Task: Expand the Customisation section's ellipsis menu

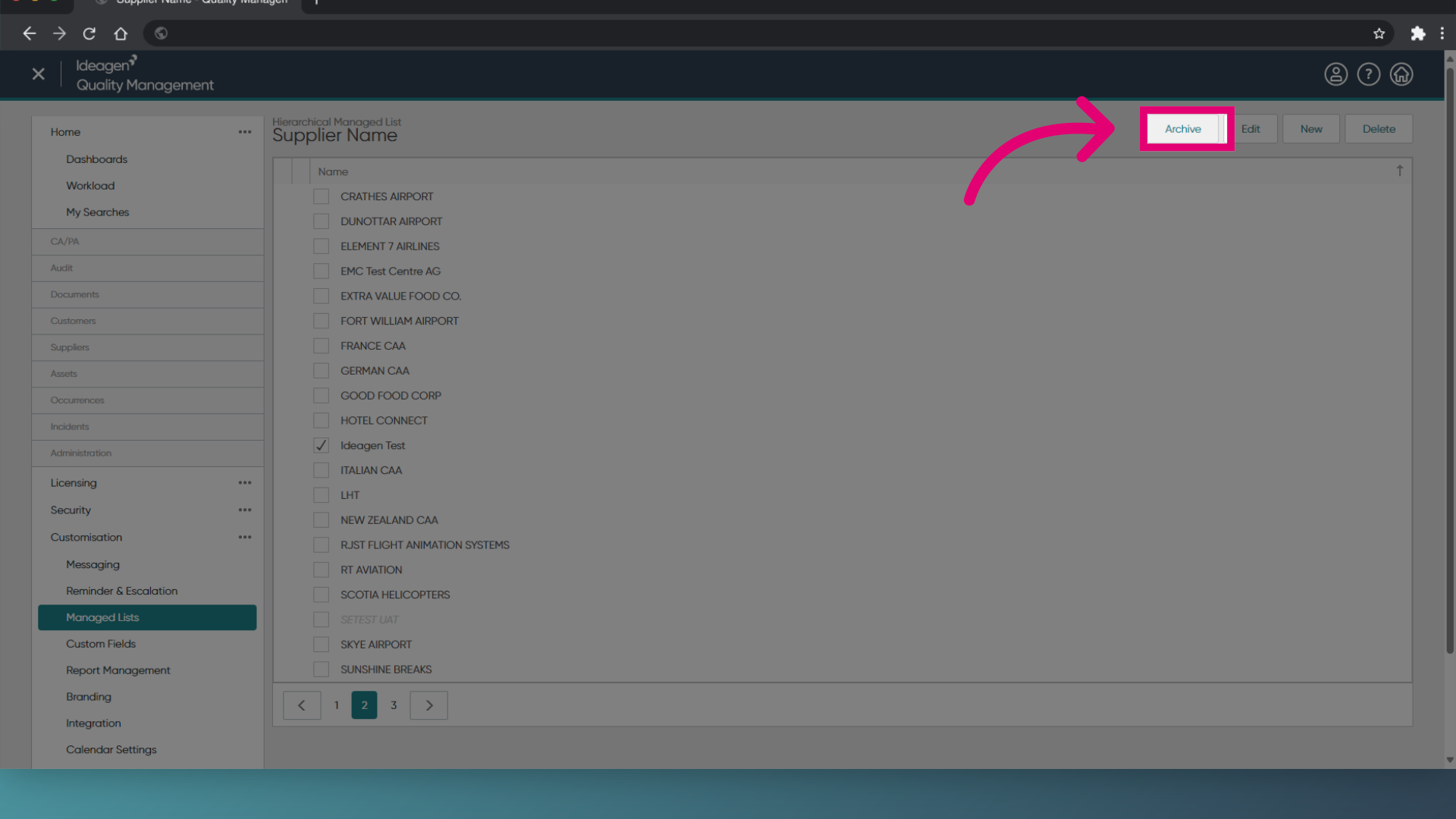Action: point(245,538)
